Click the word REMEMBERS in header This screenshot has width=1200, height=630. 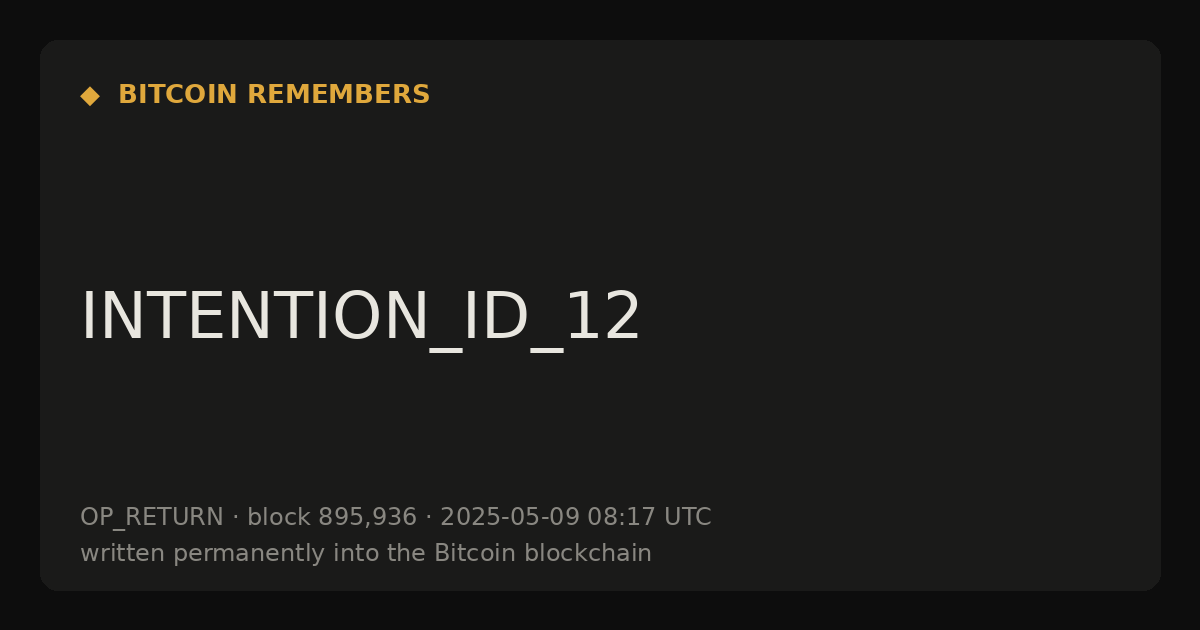(x=338, y=95)
